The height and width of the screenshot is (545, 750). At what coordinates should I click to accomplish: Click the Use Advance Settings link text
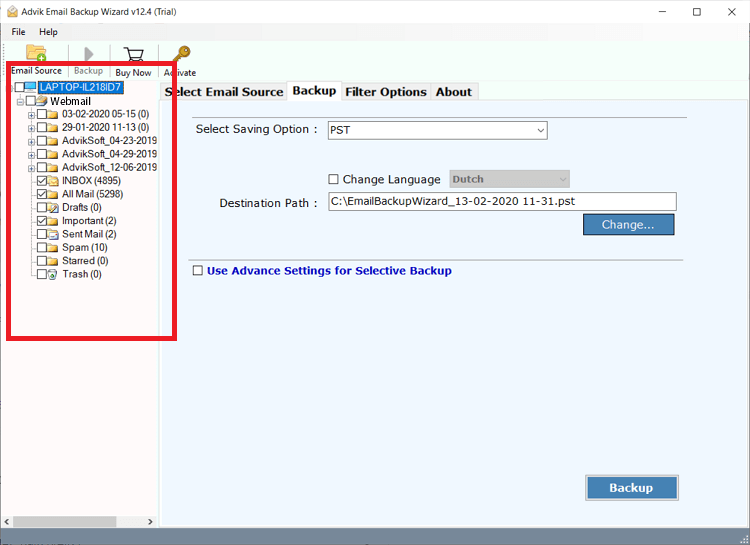[329, 271]
